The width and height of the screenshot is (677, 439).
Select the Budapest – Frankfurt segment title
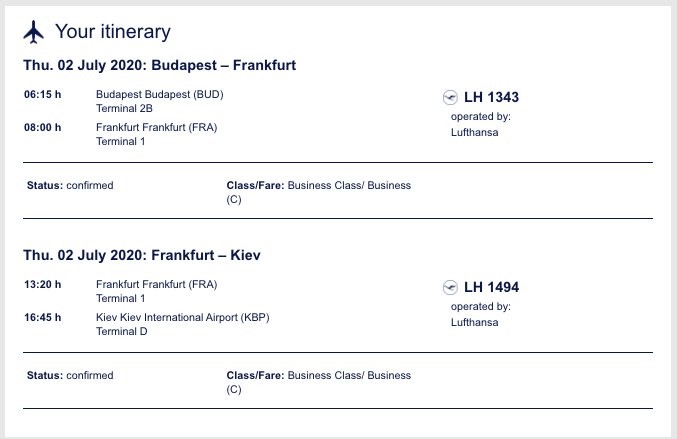(160, 65)
